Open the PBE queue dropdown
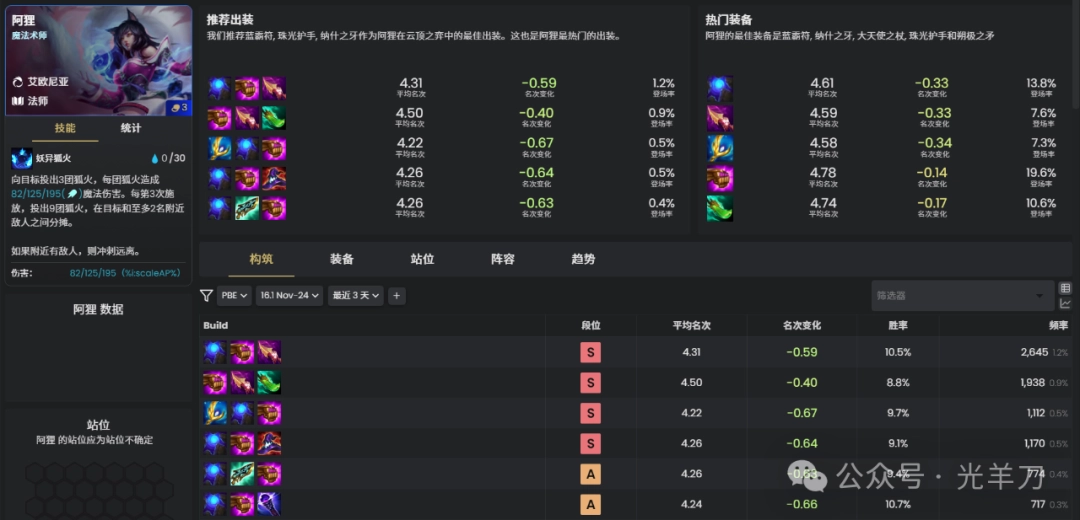Screen dimensions: 1080x520 (235, 296)
